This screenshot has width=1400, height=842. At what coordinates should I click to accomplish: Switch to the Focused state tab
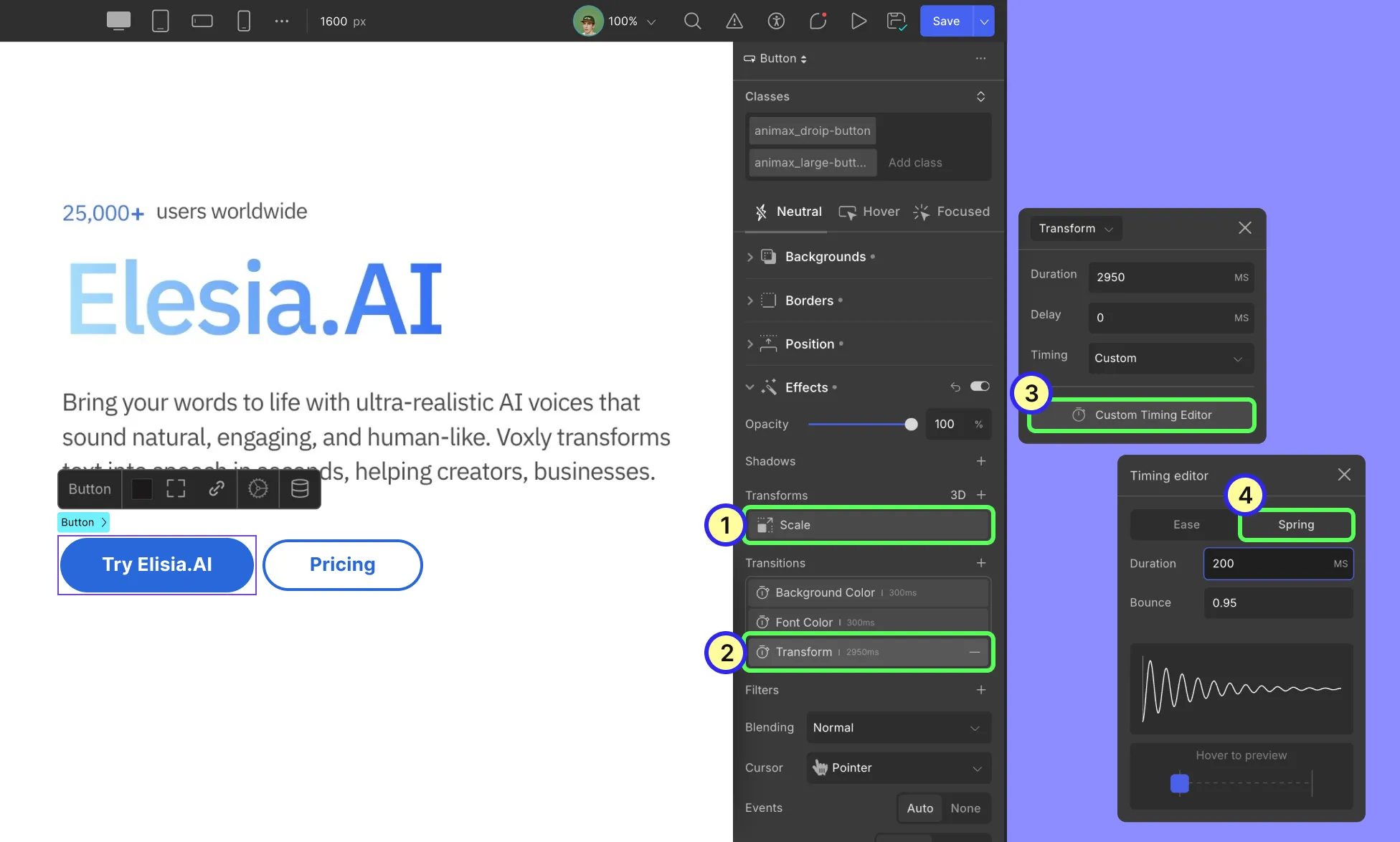(x=951, y=212)
